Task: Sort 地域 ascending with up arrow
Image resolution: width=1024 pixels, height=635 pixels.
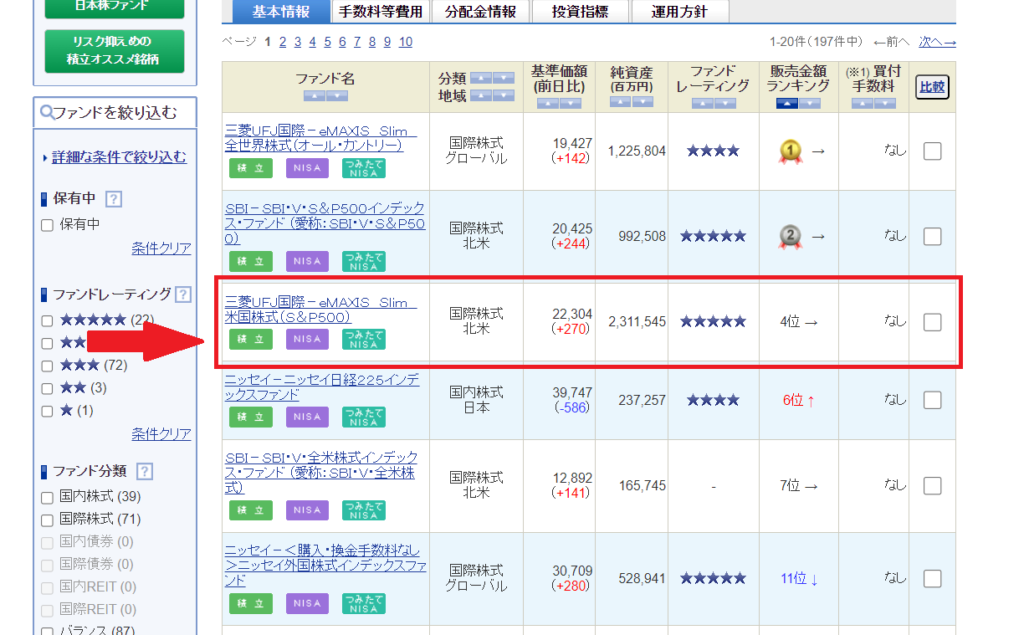Action: pyautogui.click(x=481, y=96)
